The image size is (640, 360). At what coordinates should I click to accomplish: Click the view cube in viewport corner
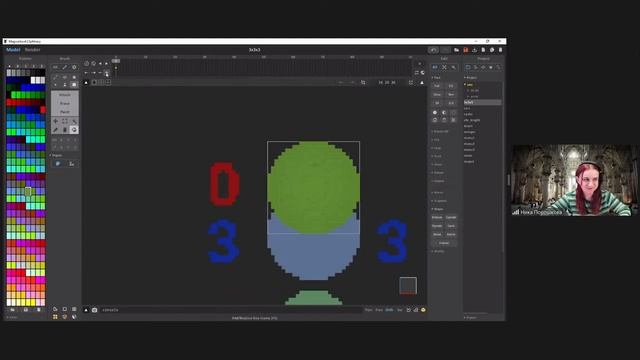point(408,285)
